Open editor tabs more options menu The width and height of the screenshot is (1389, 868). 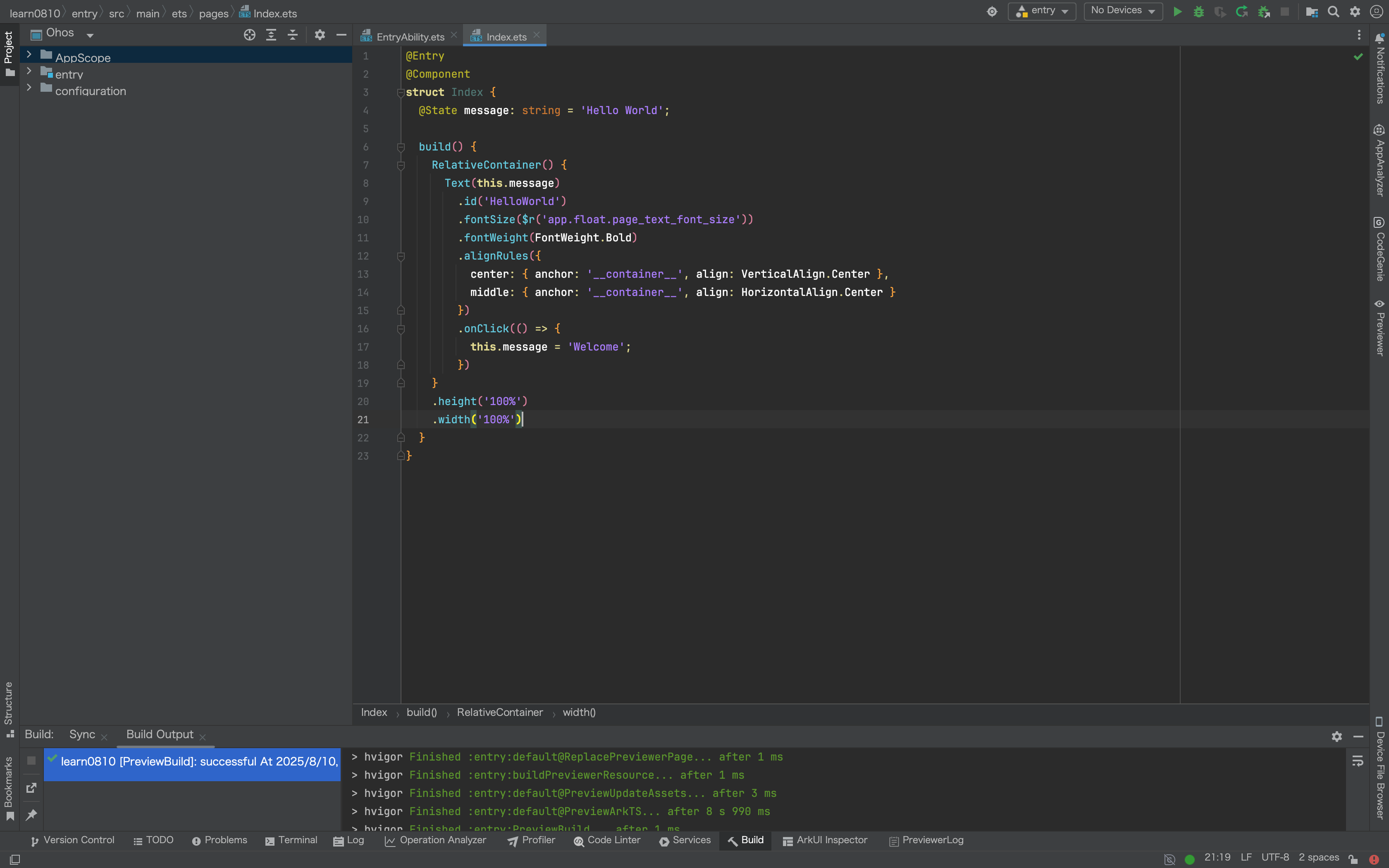1358,35
